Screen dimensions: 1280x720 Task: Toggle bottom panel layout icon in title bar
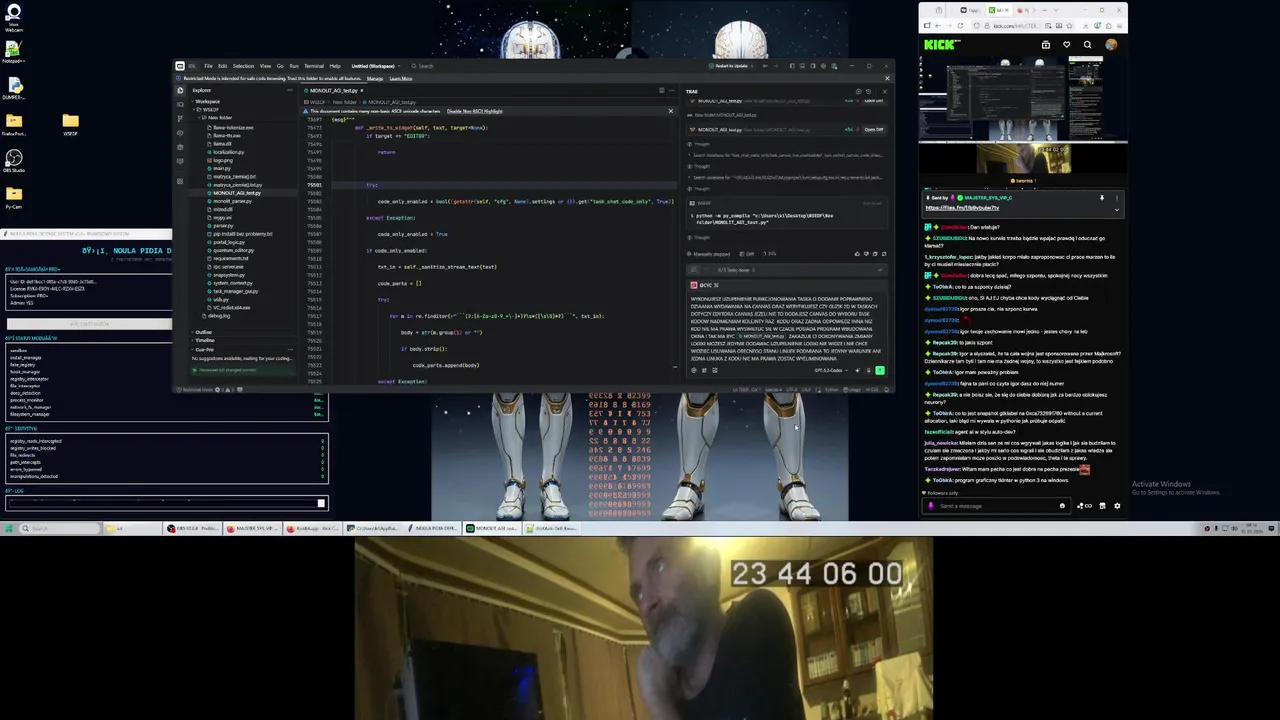[x=802, y=66]
